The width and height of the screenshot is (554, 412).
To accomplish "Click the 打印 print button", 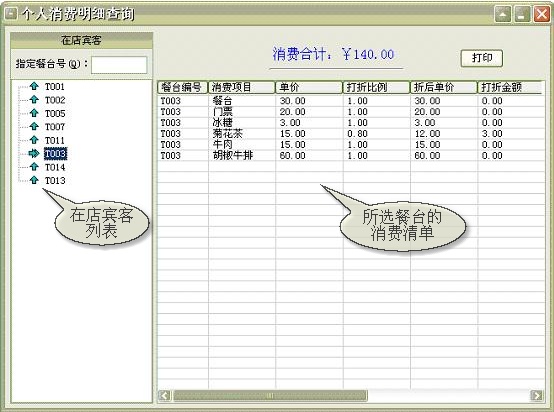I will tap(482, 58).
